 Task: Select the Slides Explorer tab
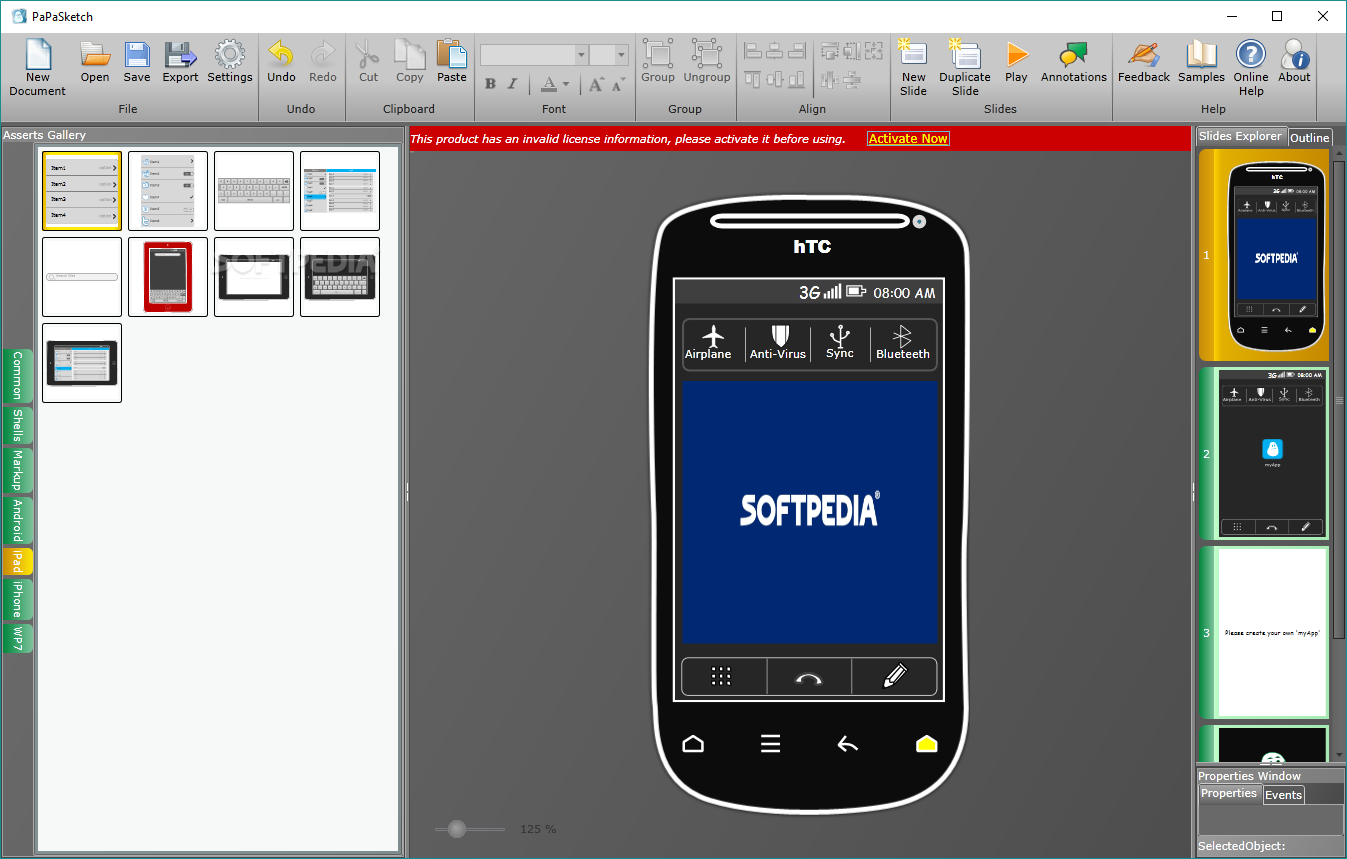point(1240,136)
